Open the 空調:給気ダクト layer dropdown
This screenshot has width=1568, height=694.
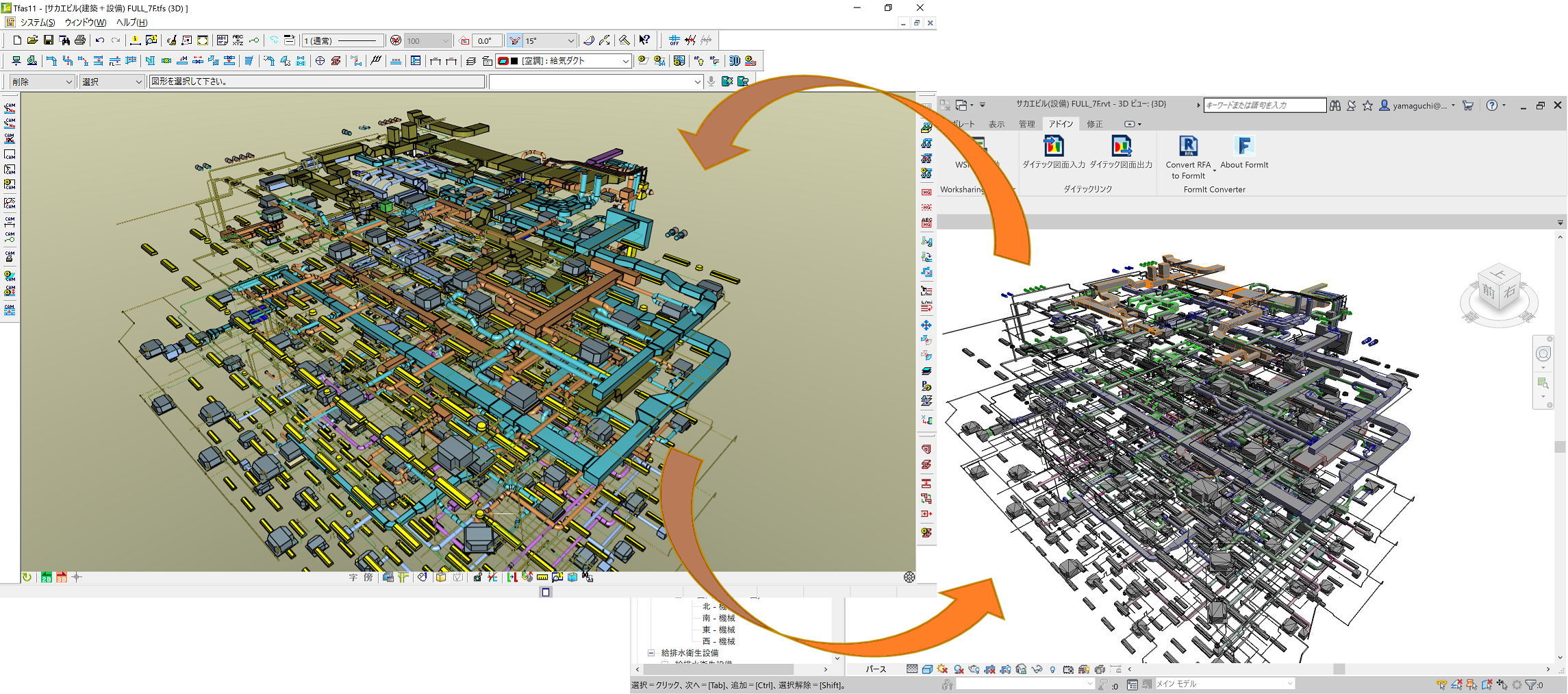coord(625,61)
